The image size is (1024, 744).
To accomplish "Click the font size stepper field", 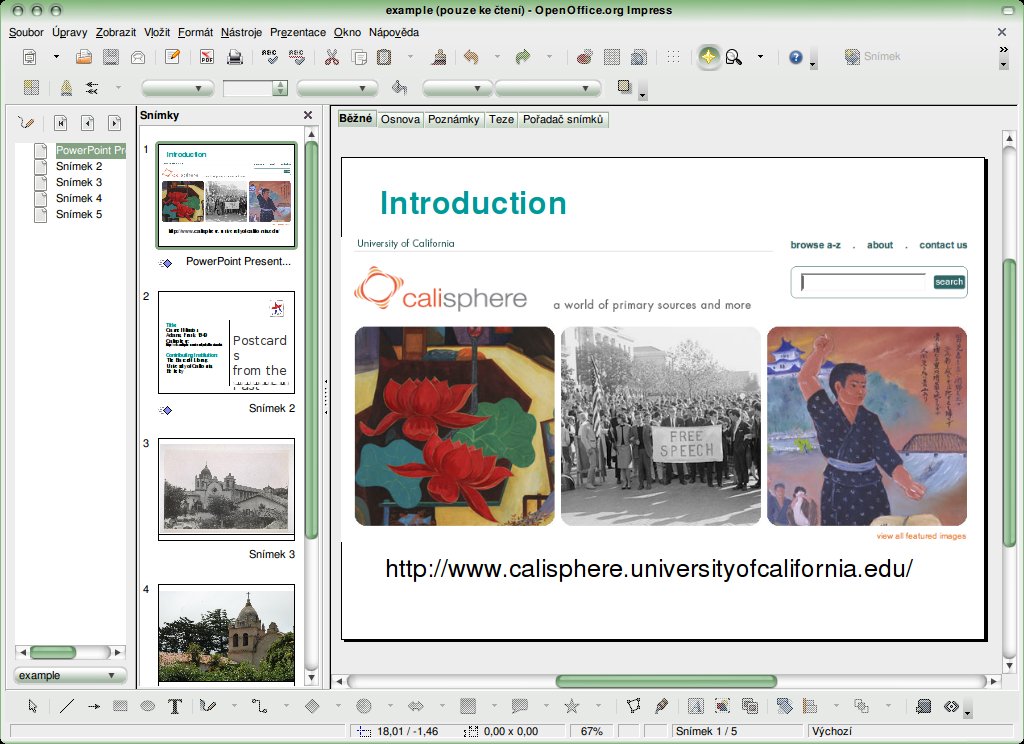I will tap(255, 88).
